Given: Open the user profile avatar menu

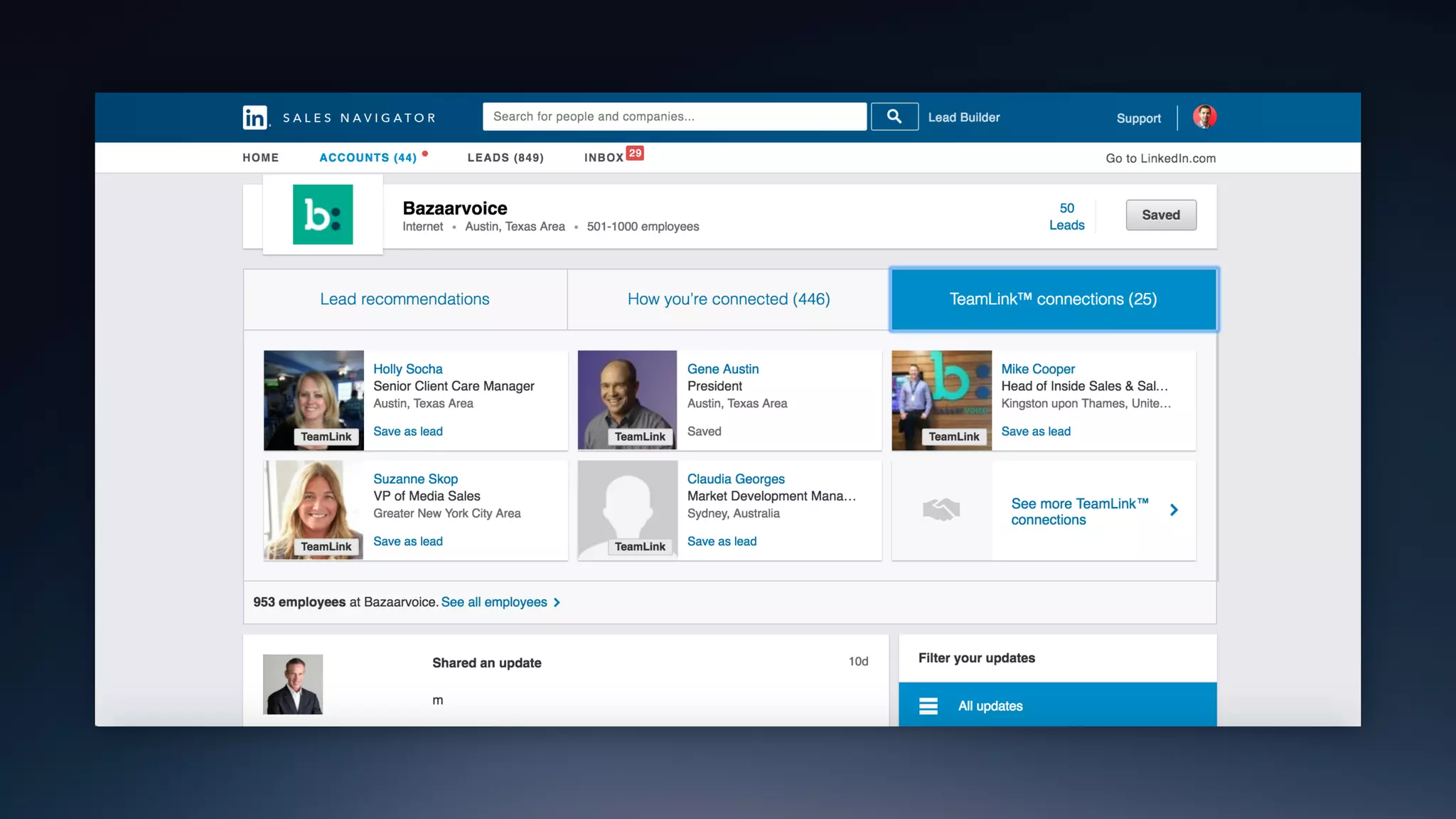Looking at the screenshot, I should [1204, 117].
